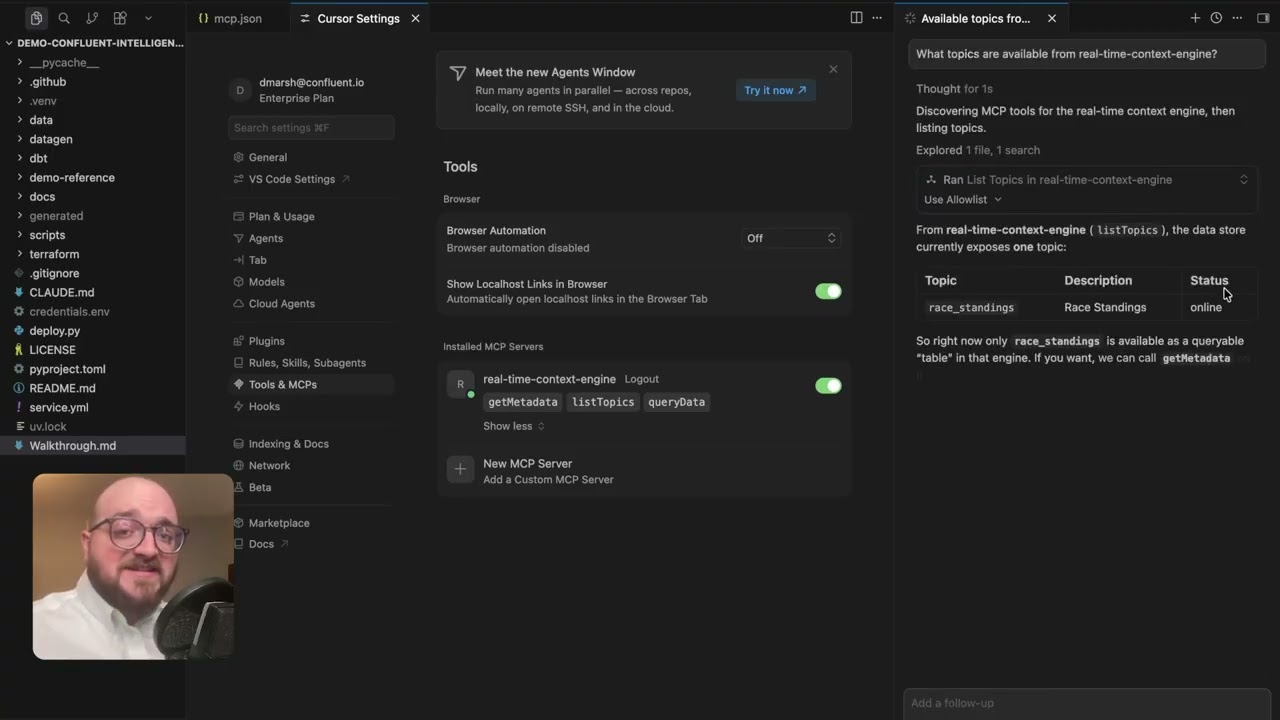Image resolution: width=1280 pixels, height=720 pixels.
Task: Click the Try it now button
Action: (x=775, y=90)
